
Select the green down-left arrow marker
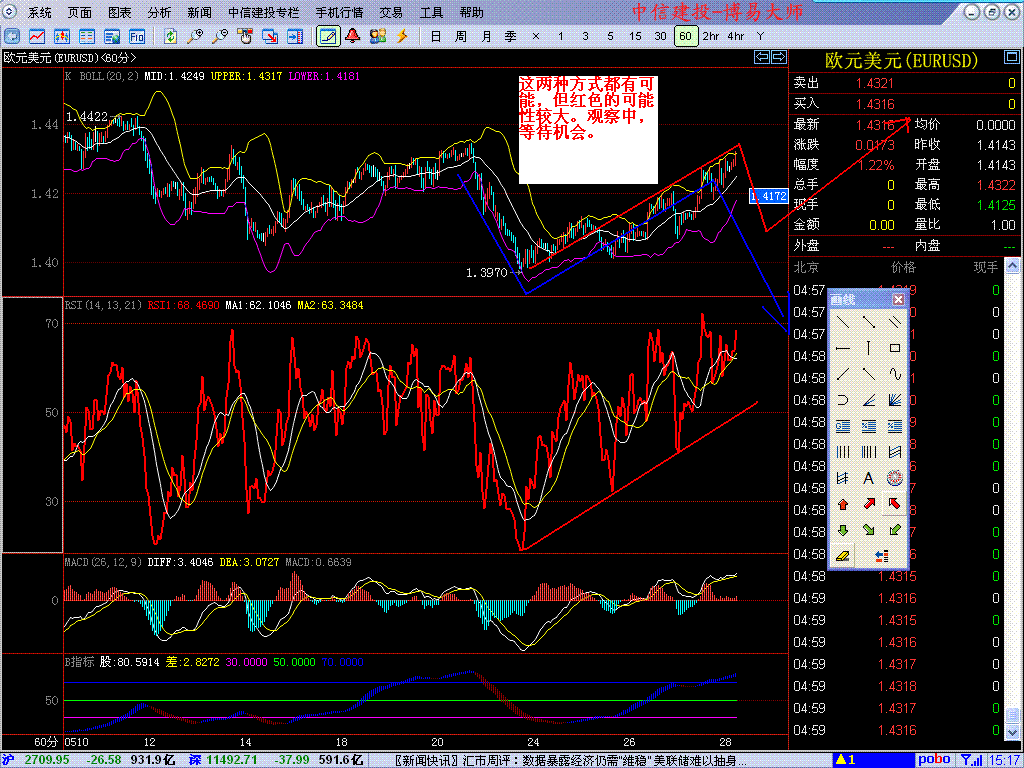(895, 530)
